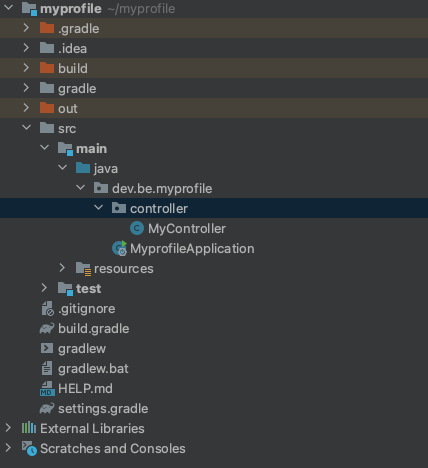The width and height of the screenshot is (428, 468).
Task: Select the myprofile project name label
Action: pos(71,9)
